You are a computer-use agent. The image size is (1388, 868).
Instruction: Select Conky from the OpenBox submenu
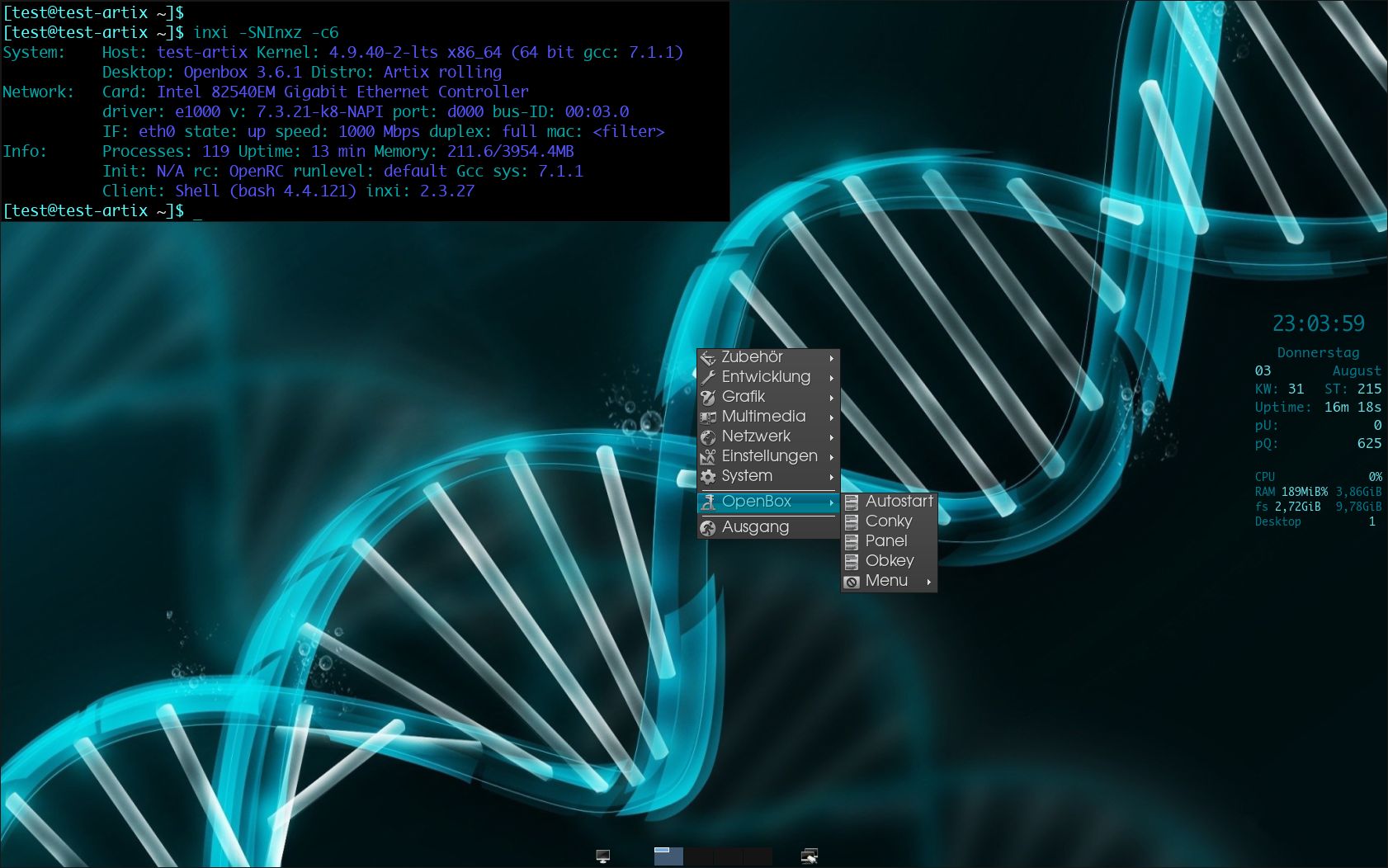pos(888,521)
